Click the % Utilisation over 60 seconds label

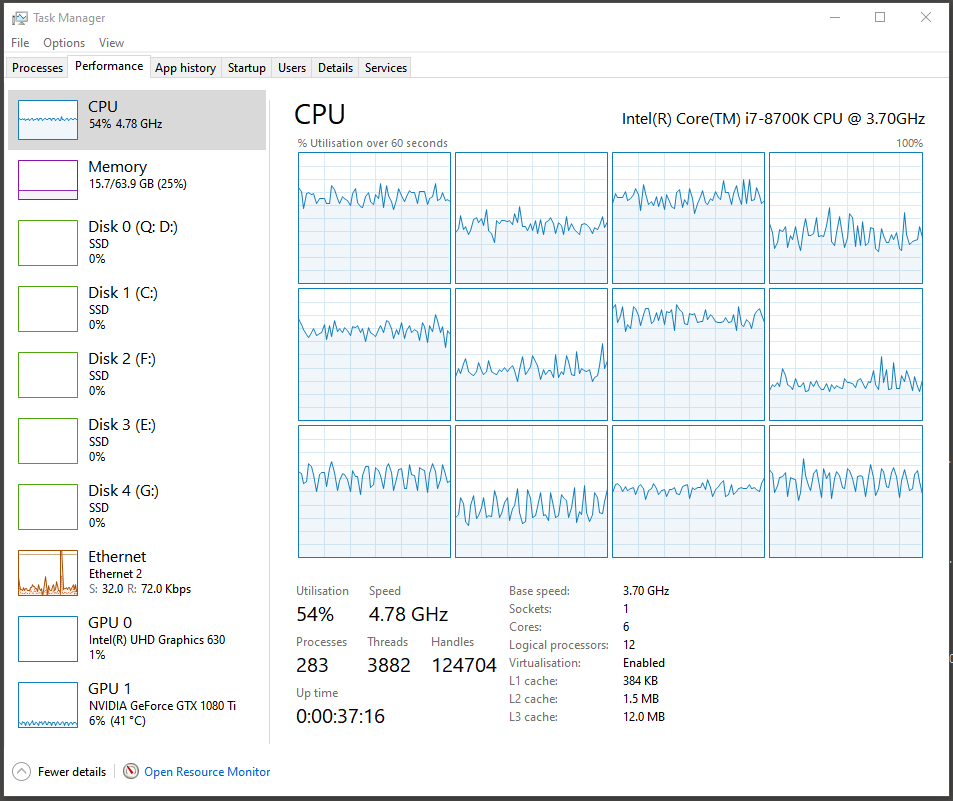[x=373, y=143]
